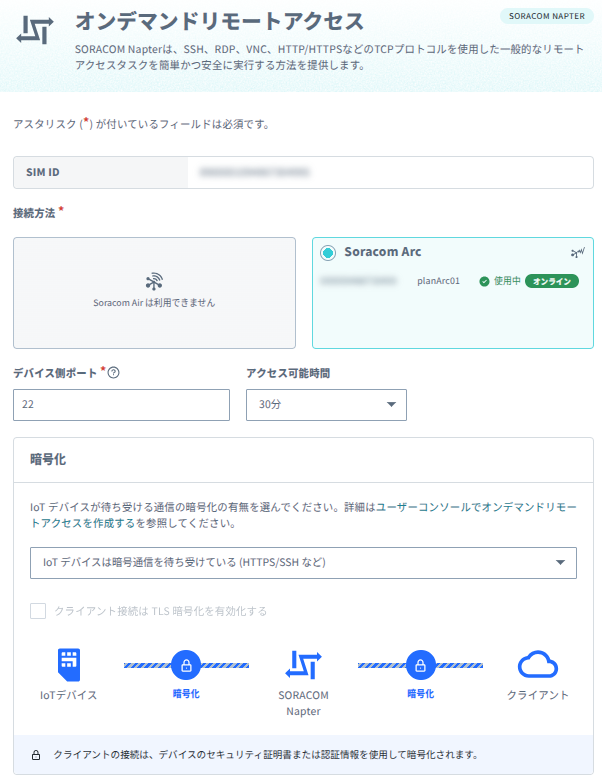Click the 使用中 status text
The image size is (602, 784).
click(507, 281)
